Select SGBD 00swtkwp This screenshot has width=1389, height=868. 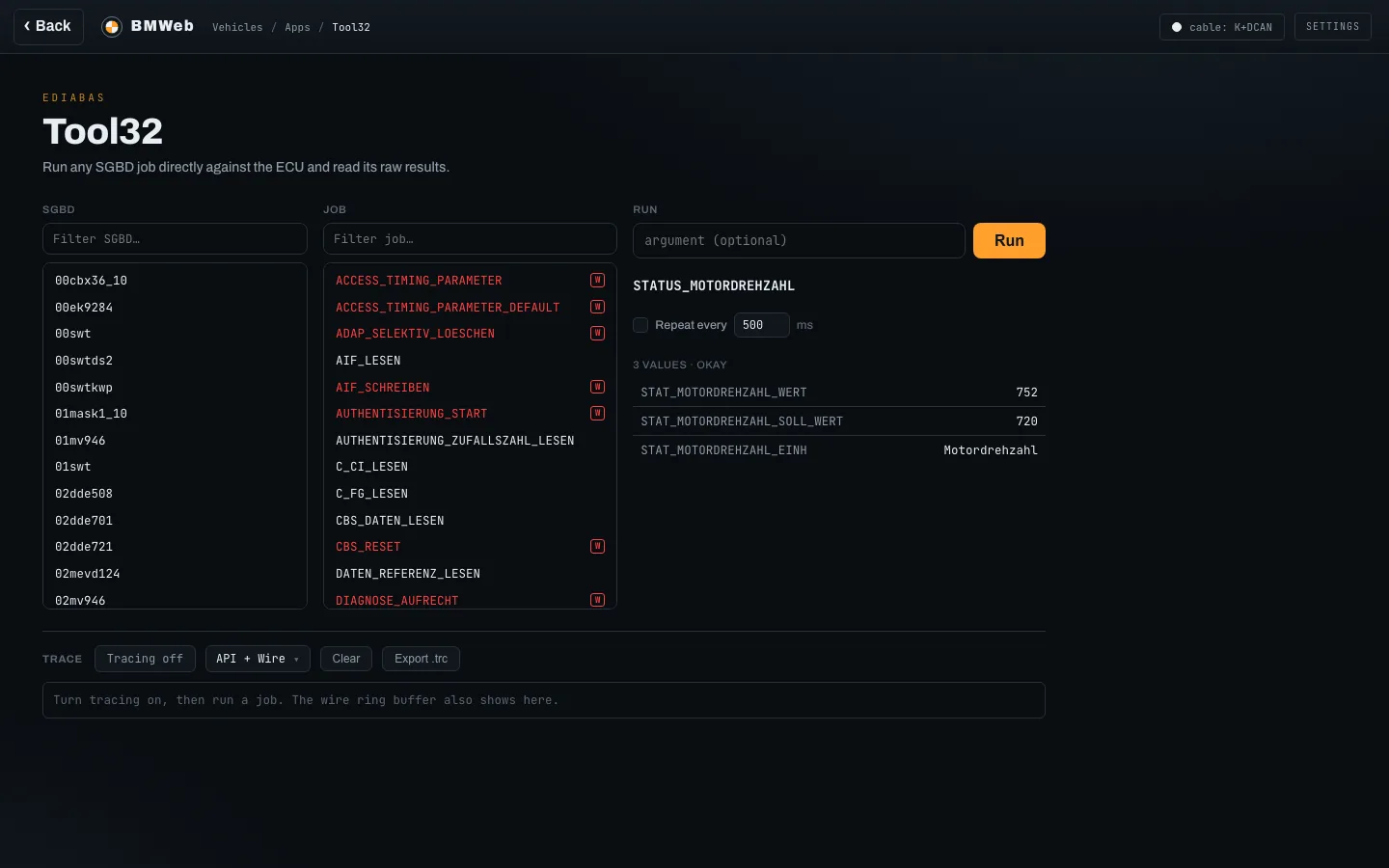[x=175, y=387]
